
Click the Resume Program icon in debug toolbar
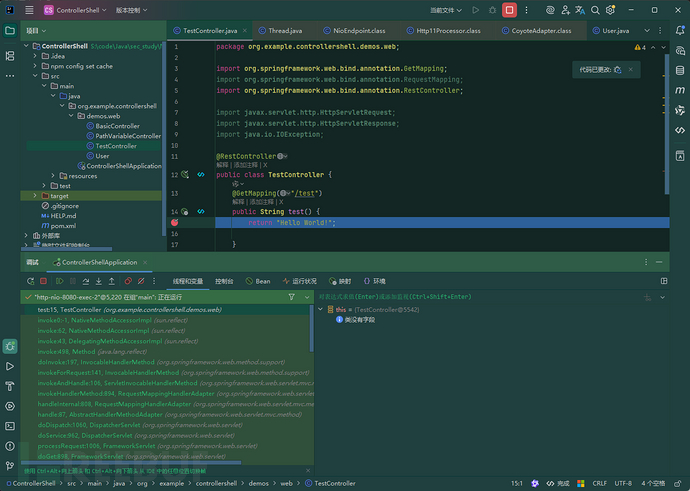[59, 281]
